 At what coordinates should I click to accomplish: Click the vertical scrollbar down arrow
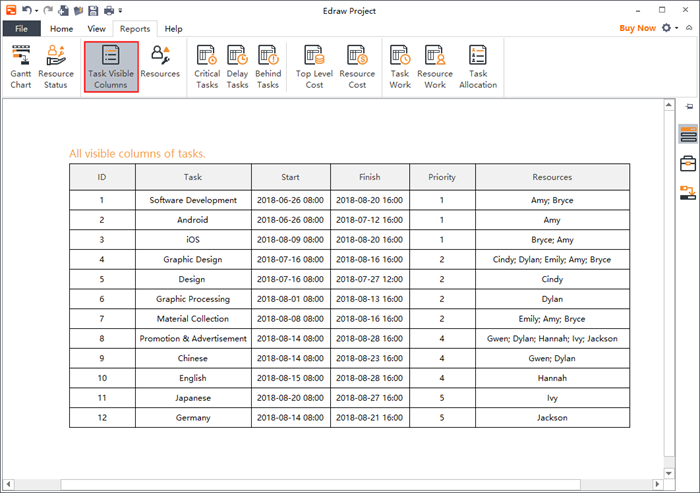(x=669, y=473)
